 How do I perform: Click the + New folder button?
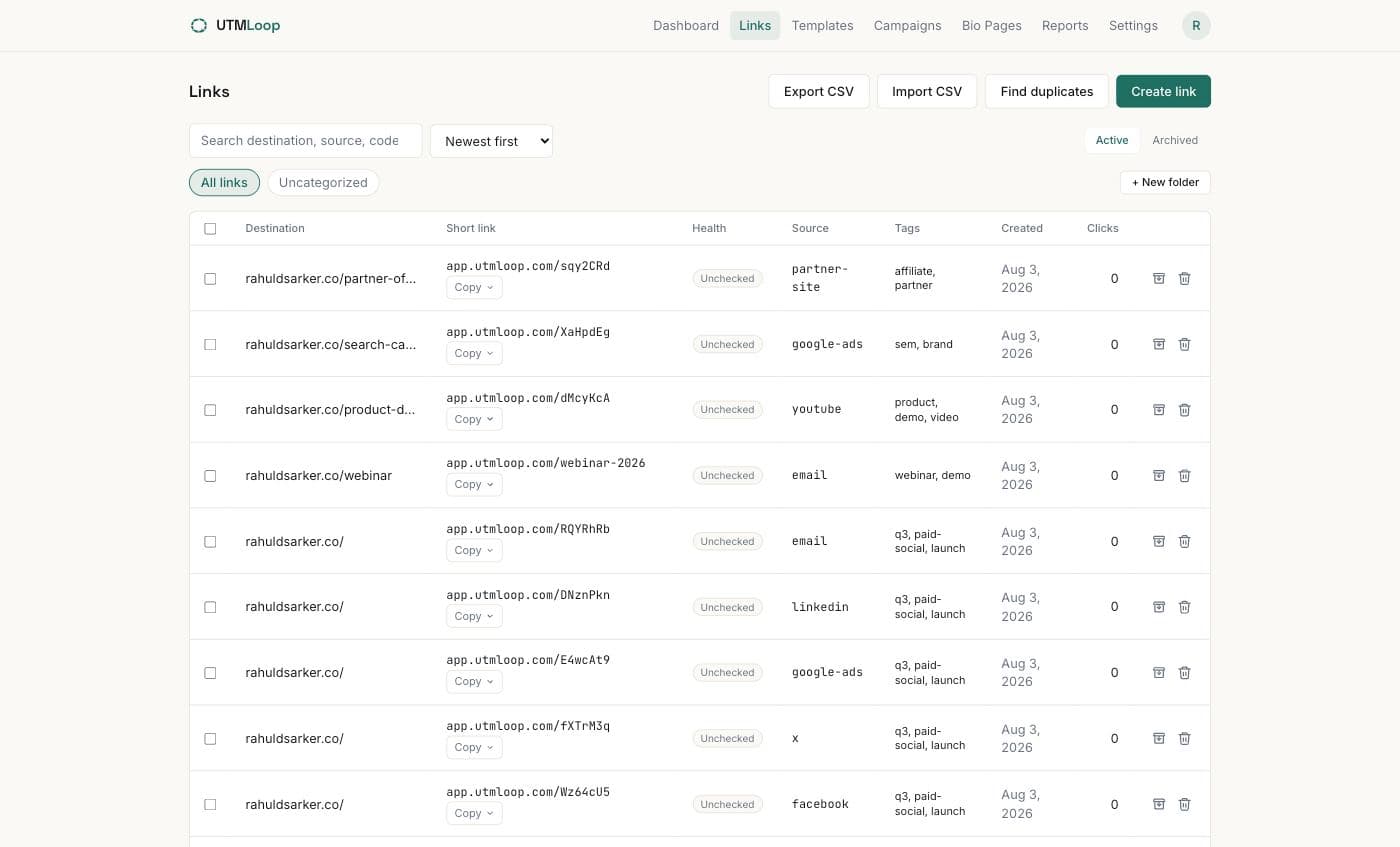pyautogui.click(x=1165, y=182)
